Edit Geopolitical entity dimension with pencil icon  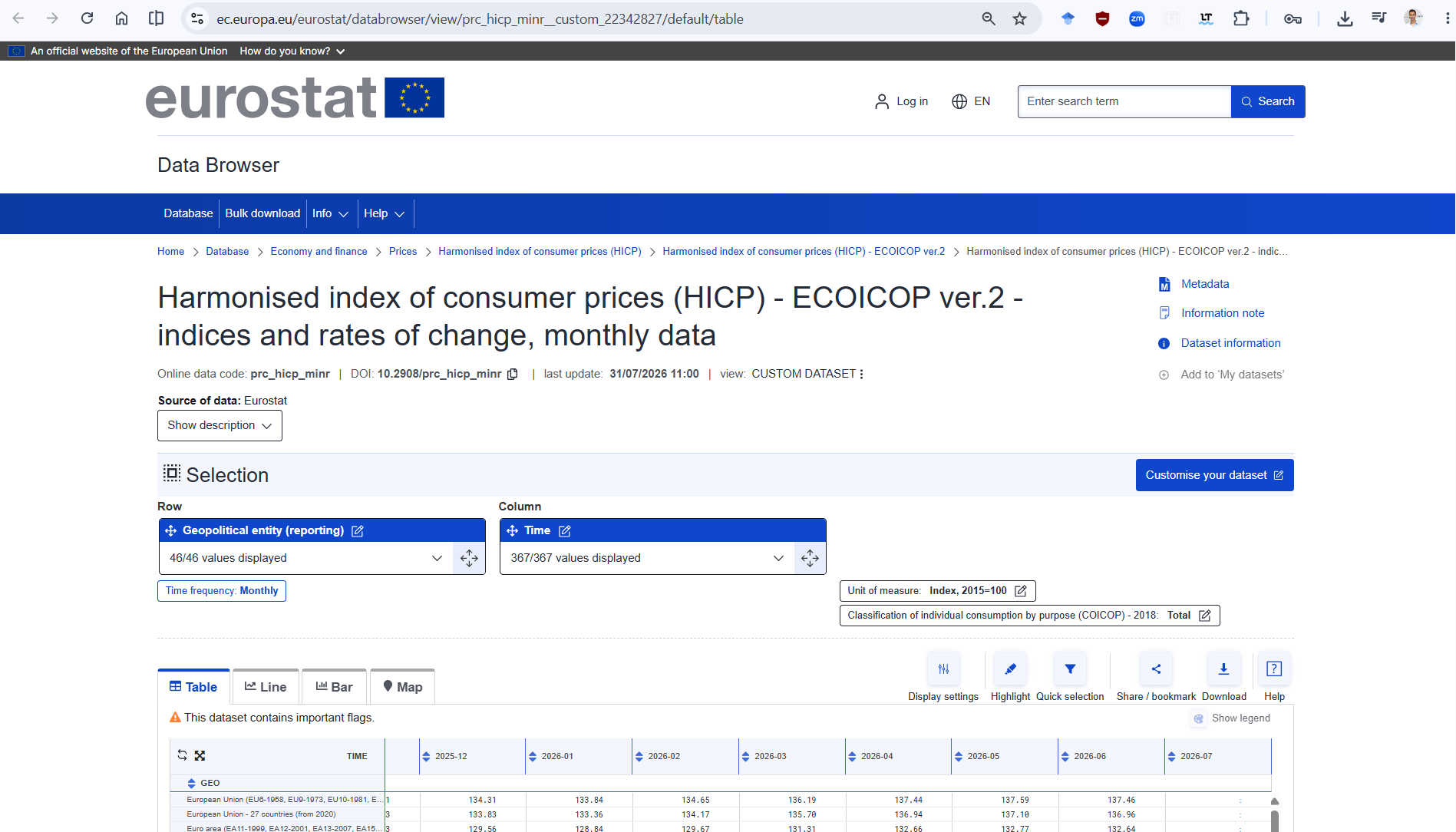tap(358, 530)
